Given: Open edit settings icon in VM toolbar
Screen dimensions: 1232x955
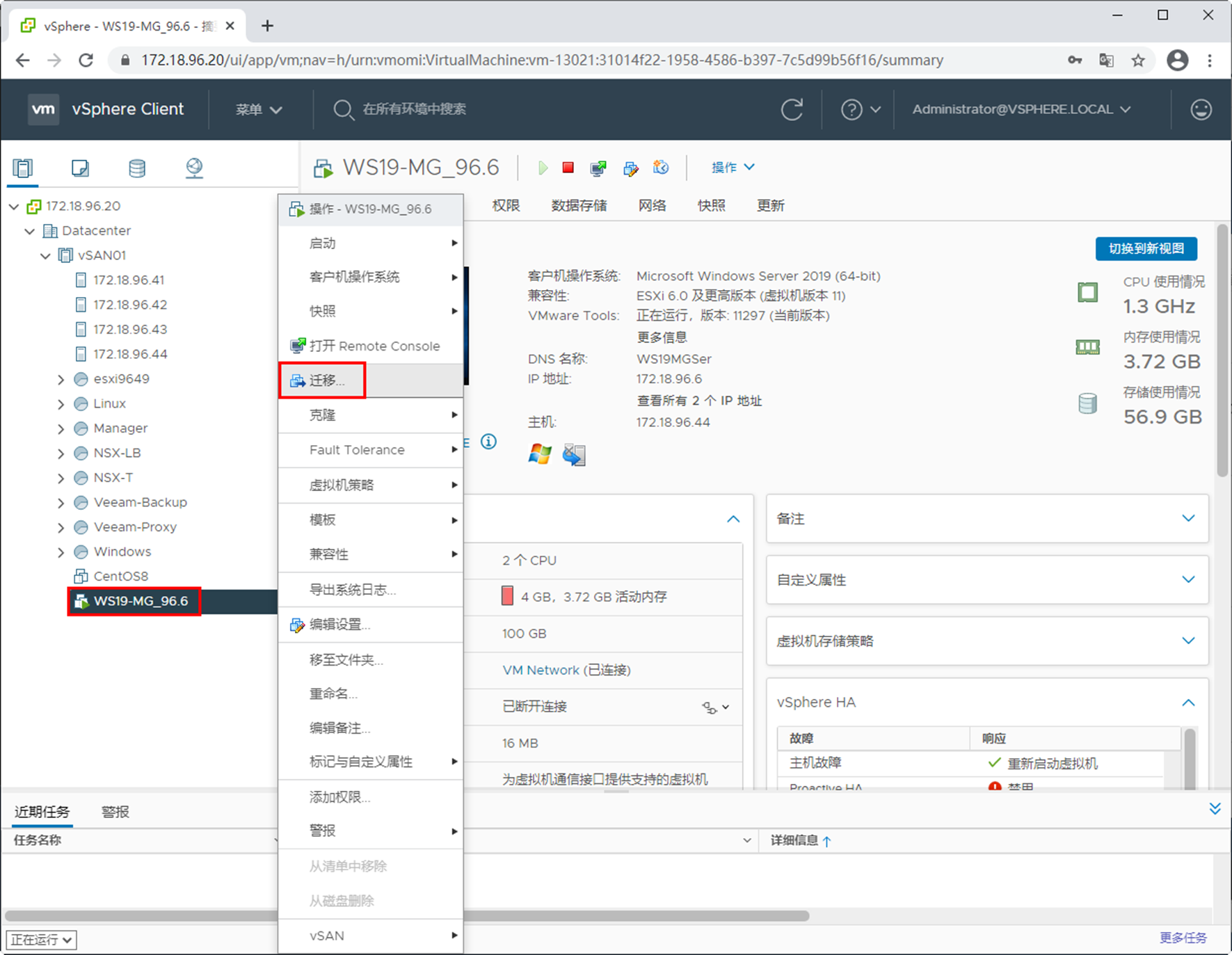Looking at the screenshot, I should pos(630,168).
